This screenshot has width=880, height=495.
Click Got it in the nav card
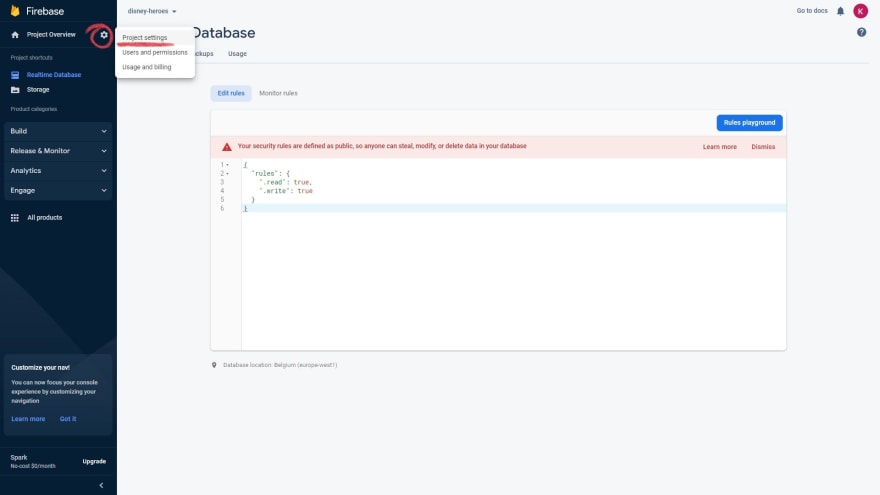[x=68, y=419]
